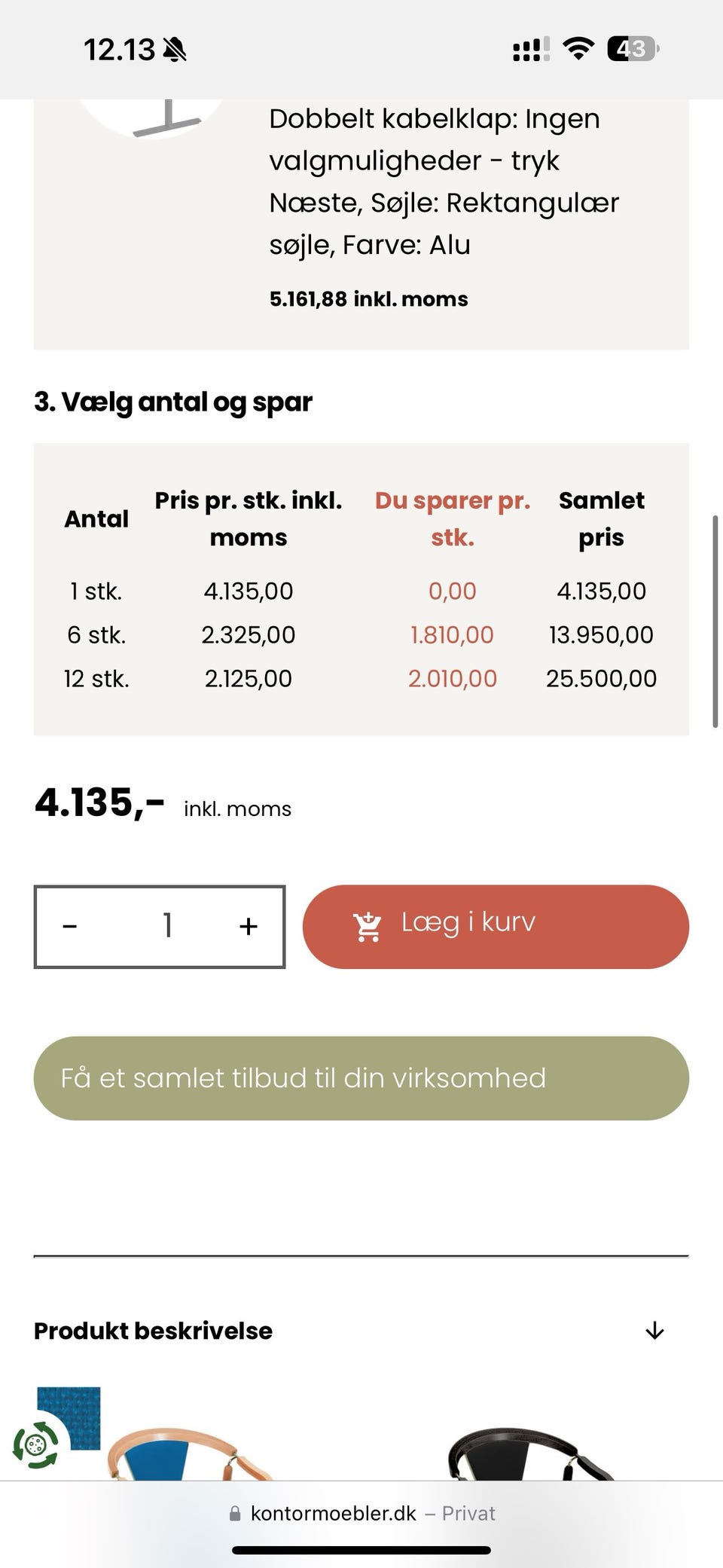This screenshot has height=1568, width=723.
Task: Tap the quantity field showing 1
Action: click(x=167, y=926)
